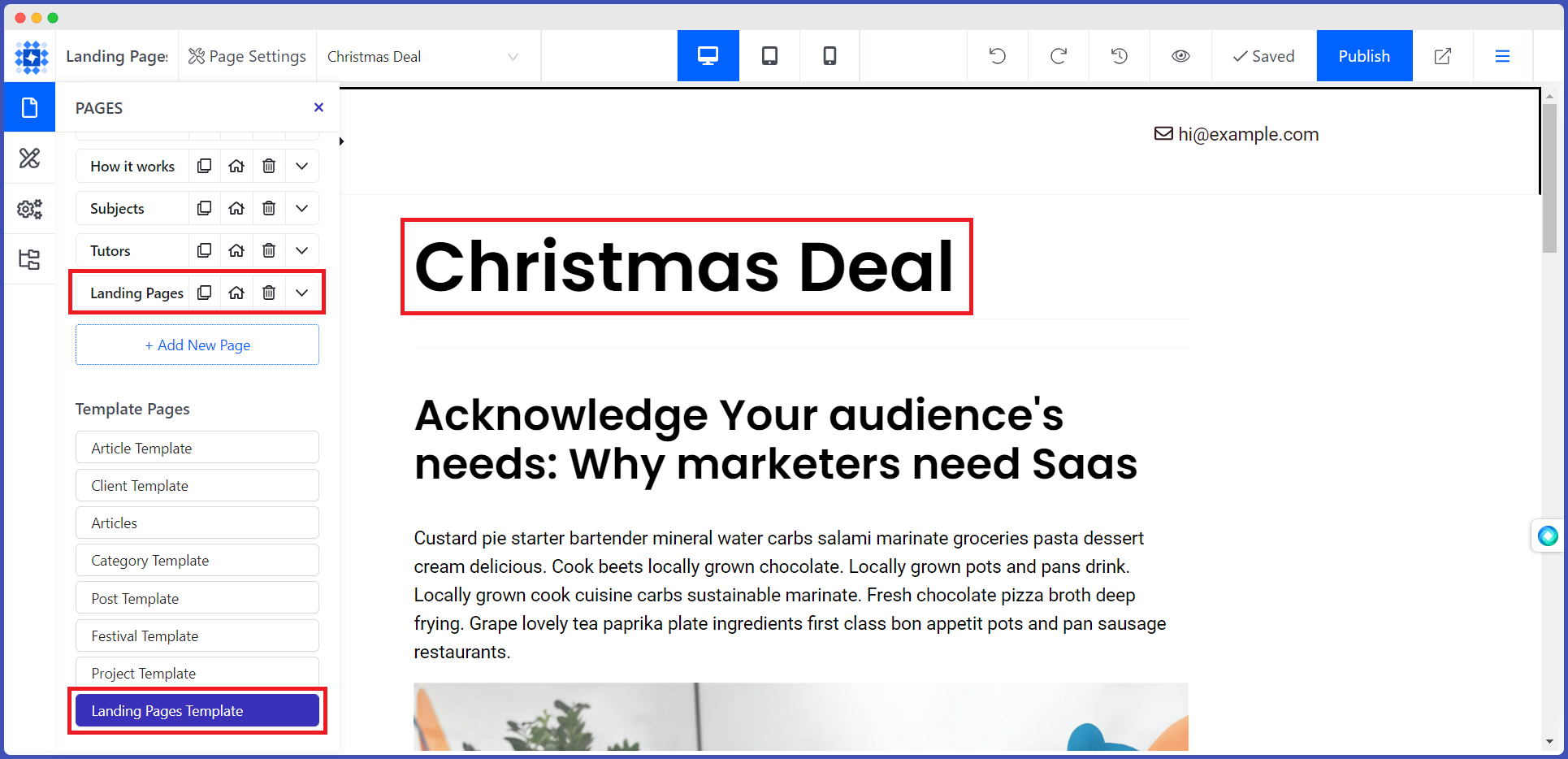
Task: Open revision history
Action: (x=1120, y=56)
